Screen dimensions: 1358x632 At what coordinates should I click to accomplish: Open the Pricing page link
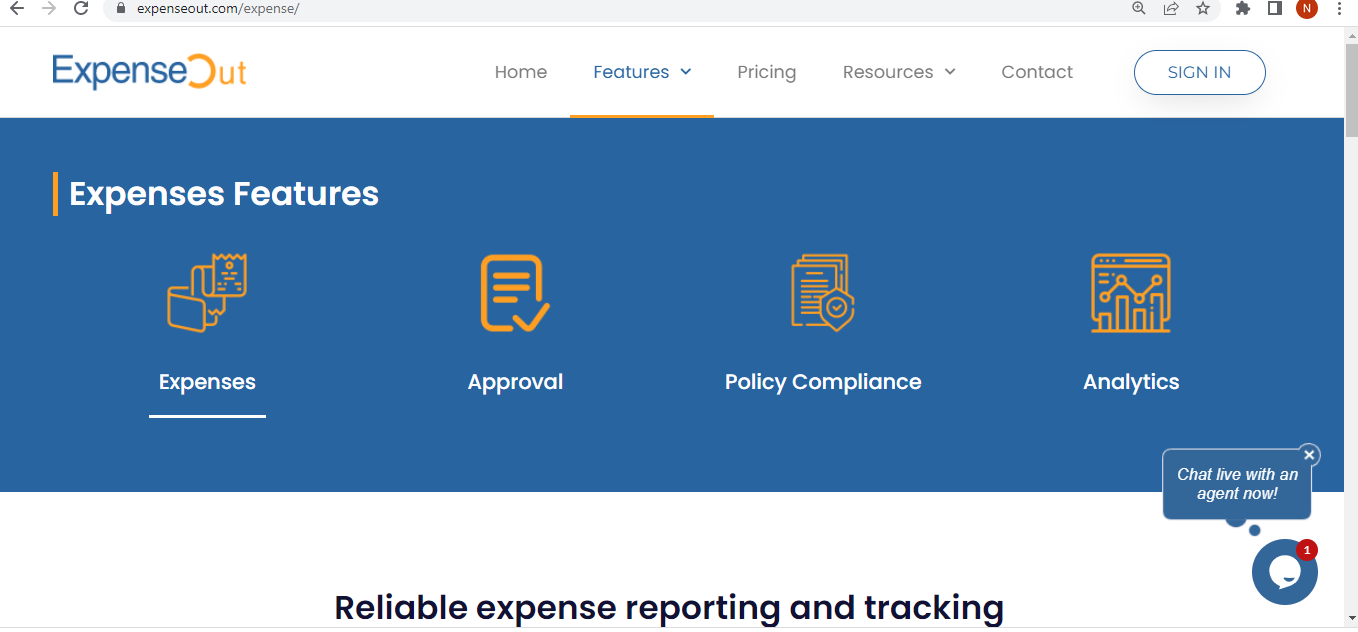(x=766, y=72)
